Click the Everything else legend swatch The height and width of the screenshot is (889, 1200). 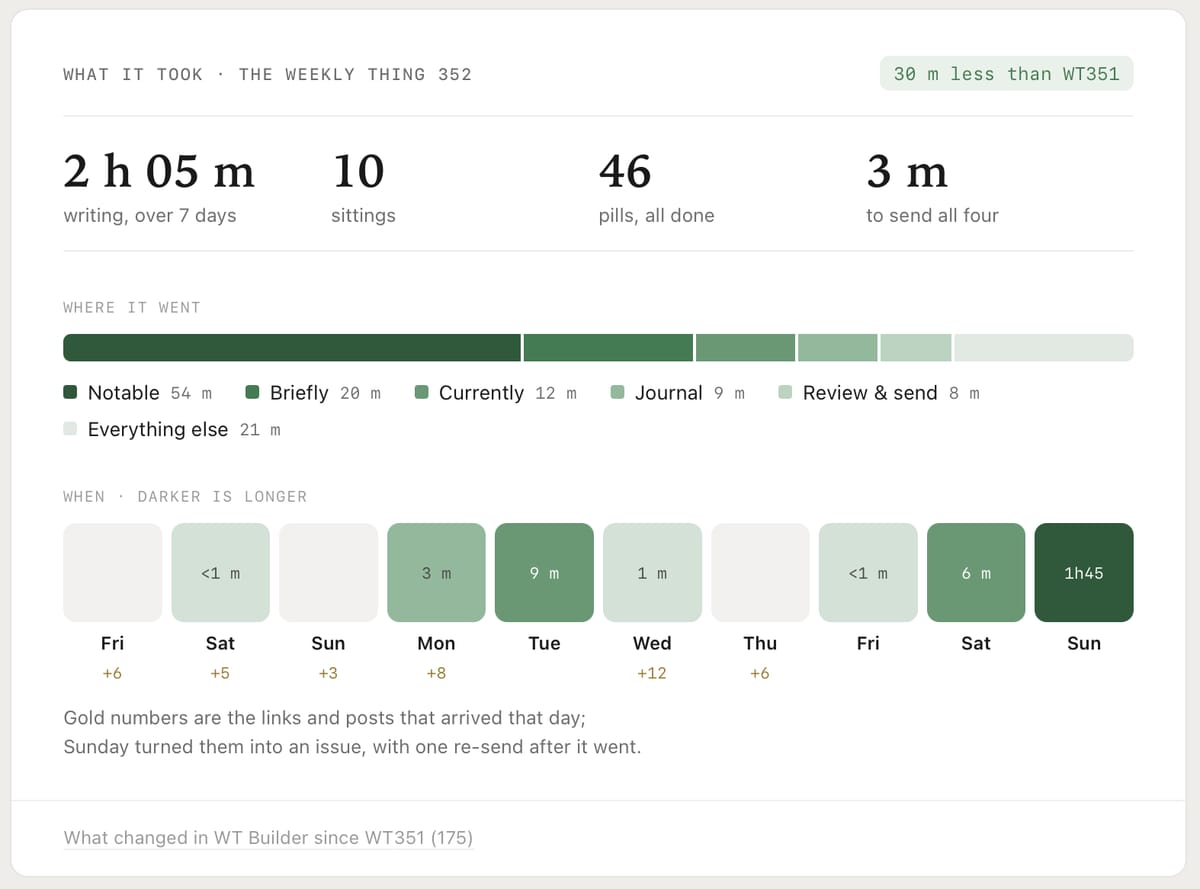70,429
